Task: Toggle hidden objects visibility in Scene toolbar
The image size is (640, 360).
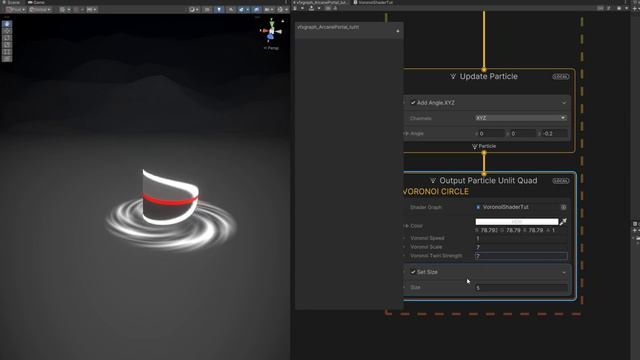Action: point(256,9)
